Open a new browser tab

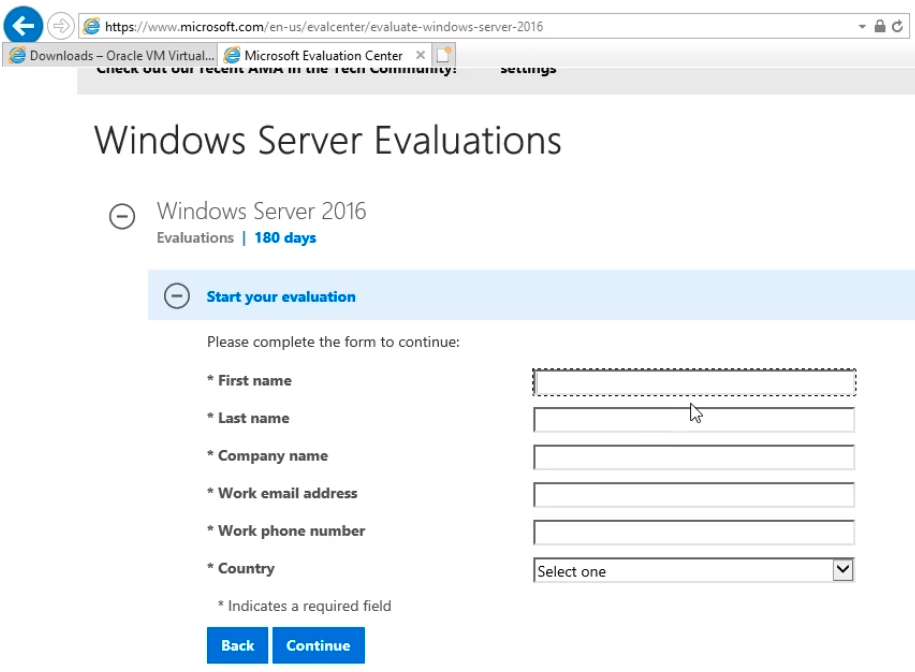coord(444,55)
